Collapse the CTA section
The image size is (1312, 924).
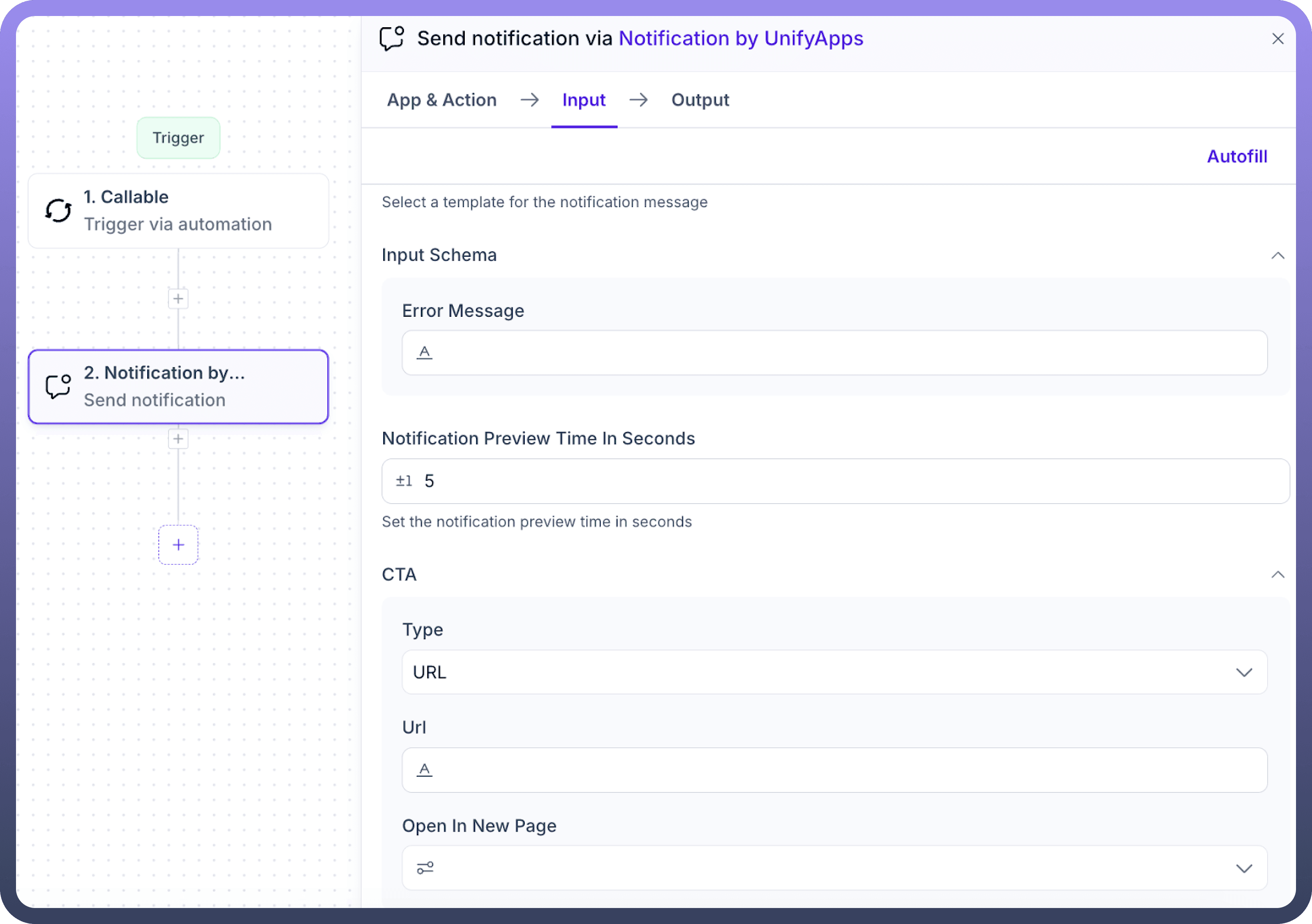coord(1278,574)
